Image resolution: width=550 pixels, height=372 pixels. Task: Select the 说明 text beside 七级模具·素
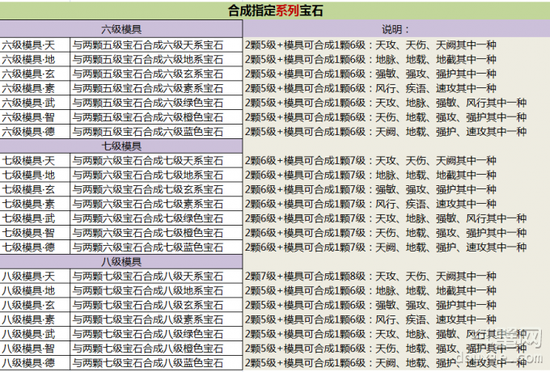pos(371,204)
